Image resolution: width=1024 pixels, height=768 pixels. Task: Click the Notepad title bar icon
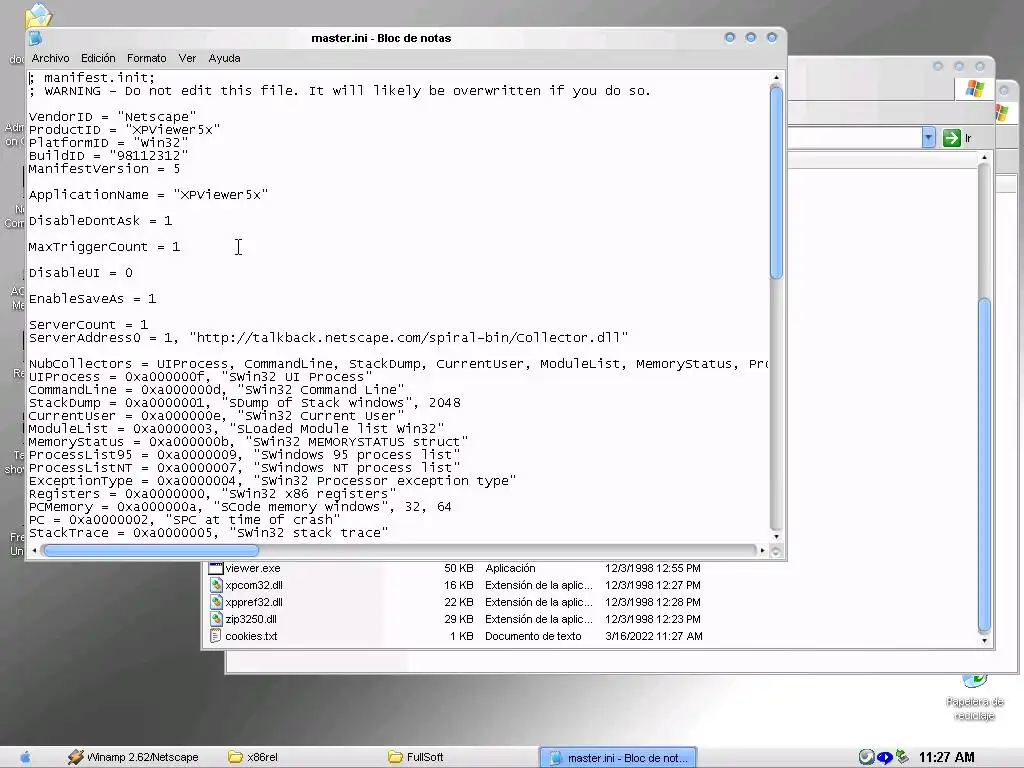pos(35,38)
